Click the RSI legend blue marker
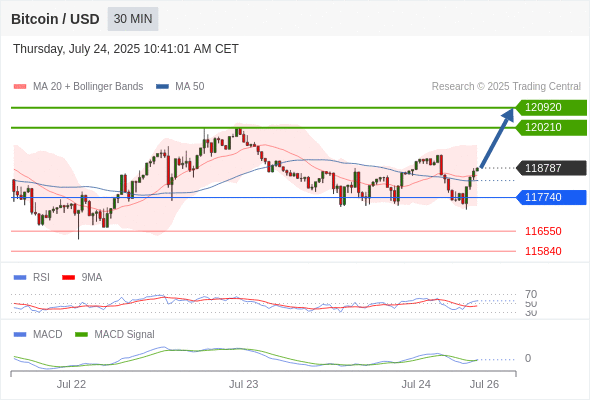The image size is (590, 400). [20, 278]
